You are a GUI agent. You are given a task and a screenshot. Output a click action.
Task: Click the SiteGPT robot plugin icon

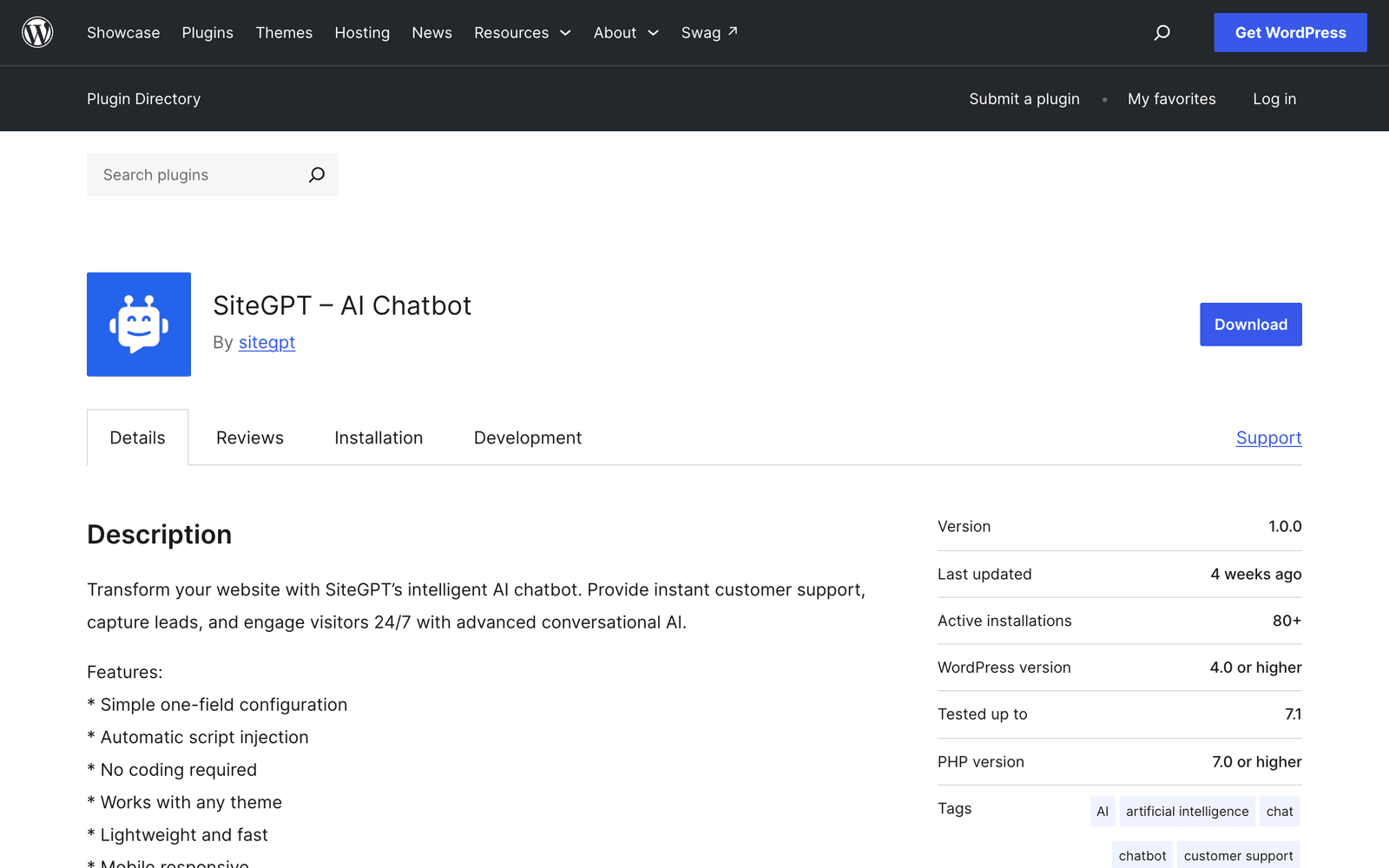click(139, 325)
